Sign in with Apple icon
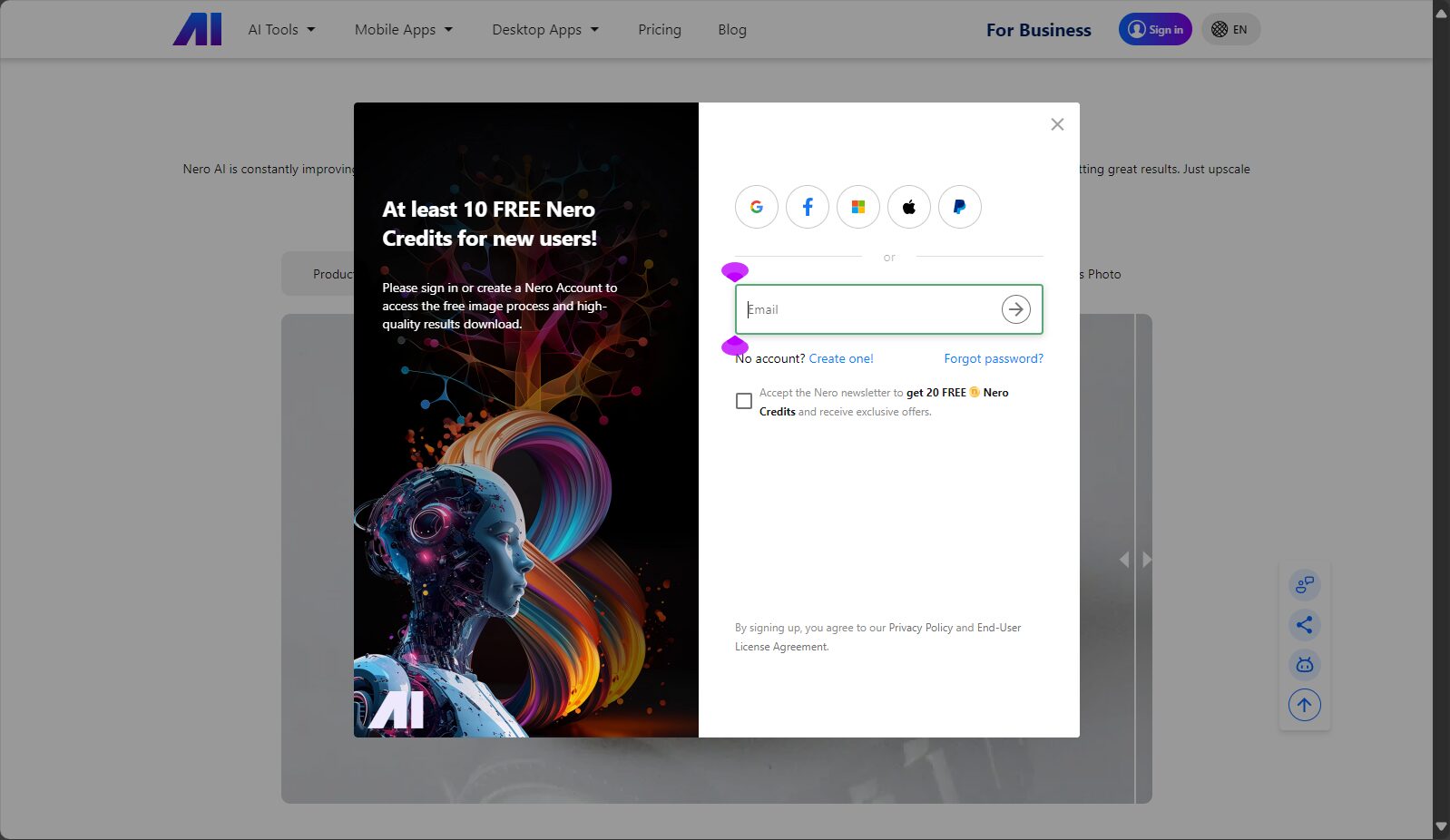 909,207
